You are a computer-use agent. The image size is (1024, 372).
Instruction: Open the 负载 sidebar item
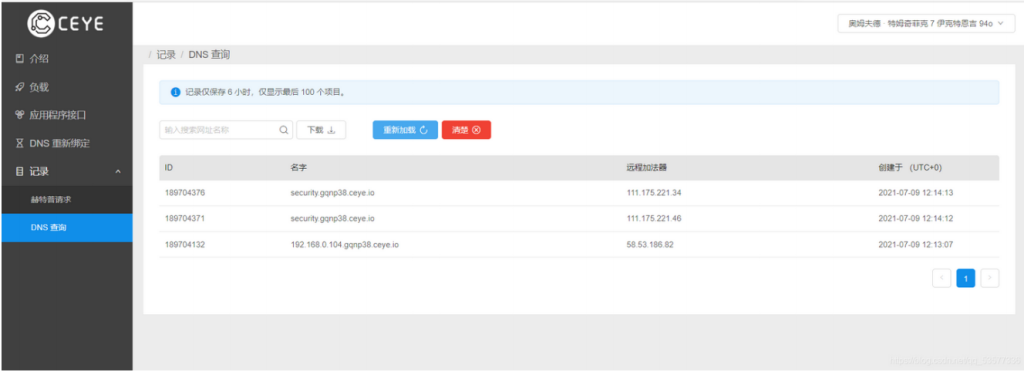(x=67, y=87)
